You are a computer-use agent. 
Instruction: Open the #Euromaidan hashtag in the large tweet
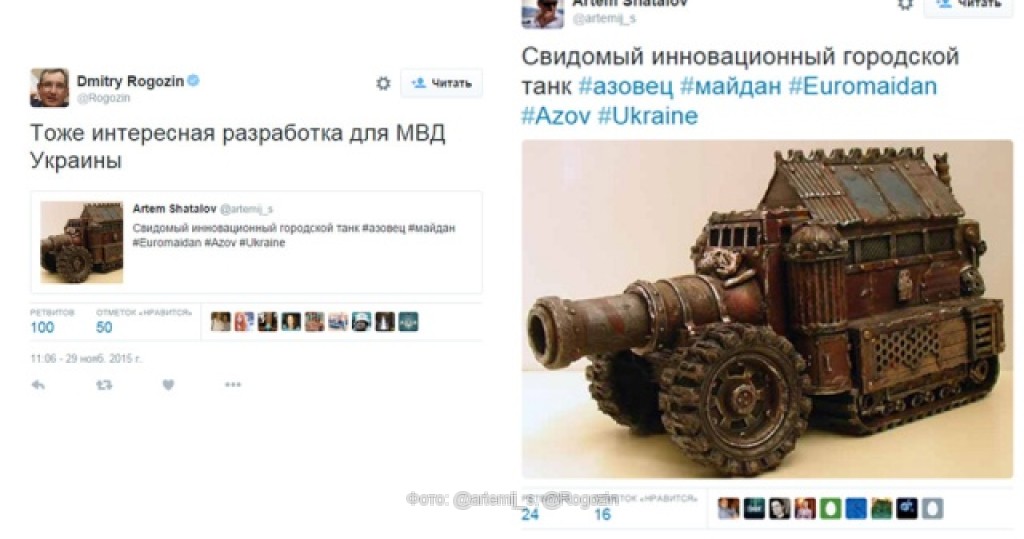[x=863, y=86]
